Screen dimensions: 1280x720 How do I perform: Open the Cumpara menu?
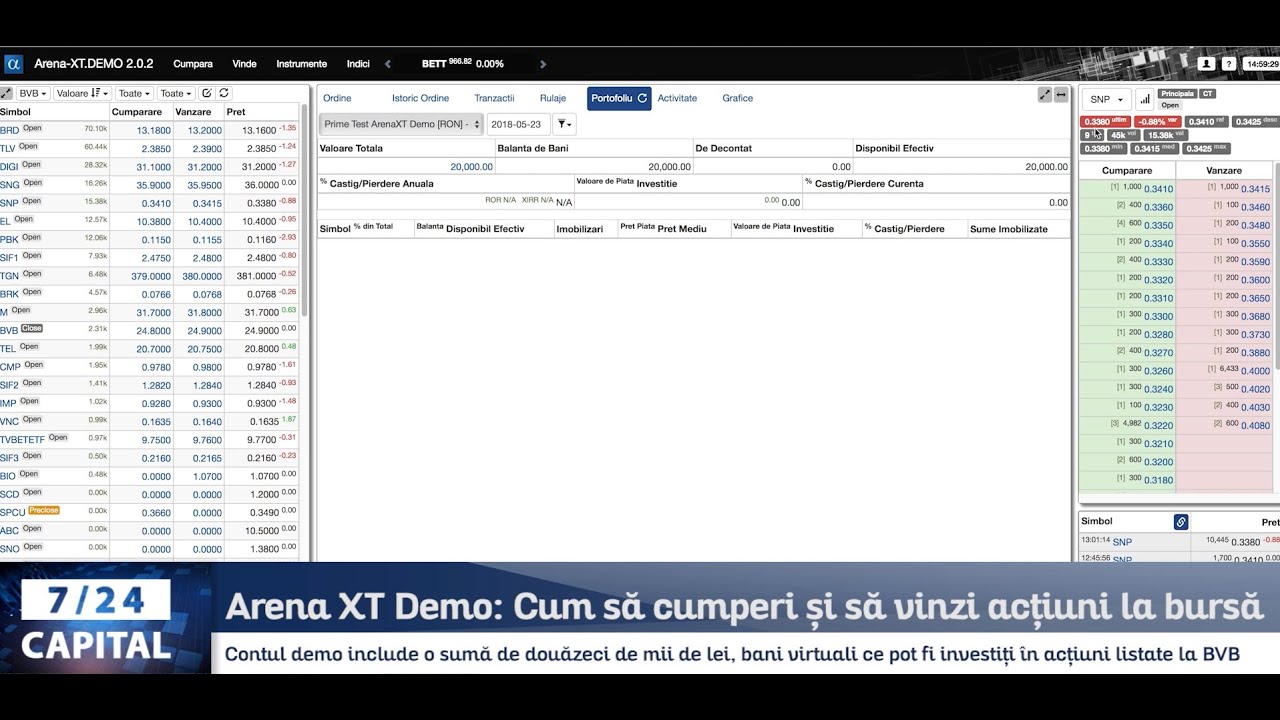(x=193, y=64)
